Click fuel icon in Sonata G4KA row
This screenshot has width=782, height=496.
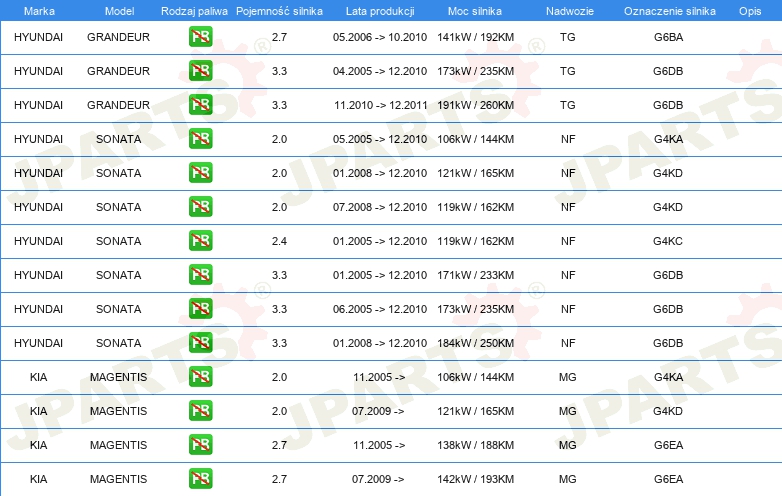(x=200, y=139)
